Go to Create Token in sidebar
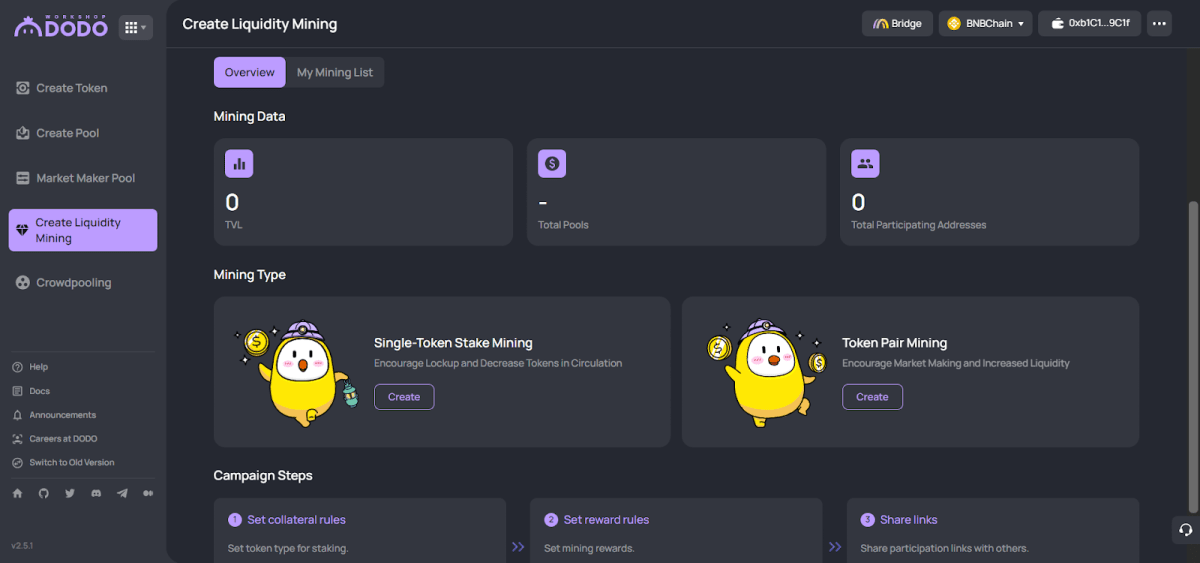 pos(72,88)
